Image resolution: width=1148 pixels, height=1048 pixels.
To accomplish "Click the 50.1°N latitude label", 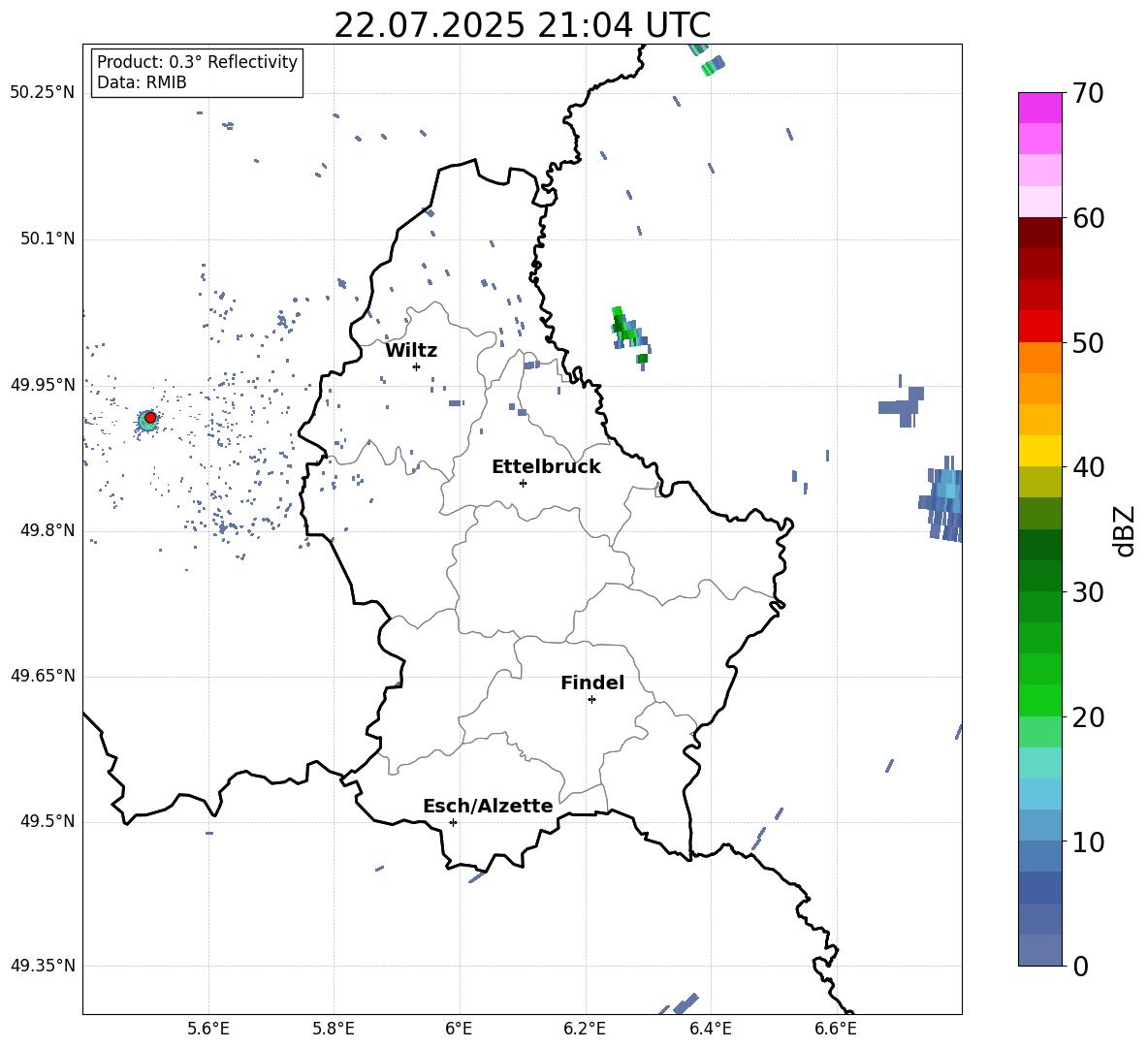I will point(48,238).
